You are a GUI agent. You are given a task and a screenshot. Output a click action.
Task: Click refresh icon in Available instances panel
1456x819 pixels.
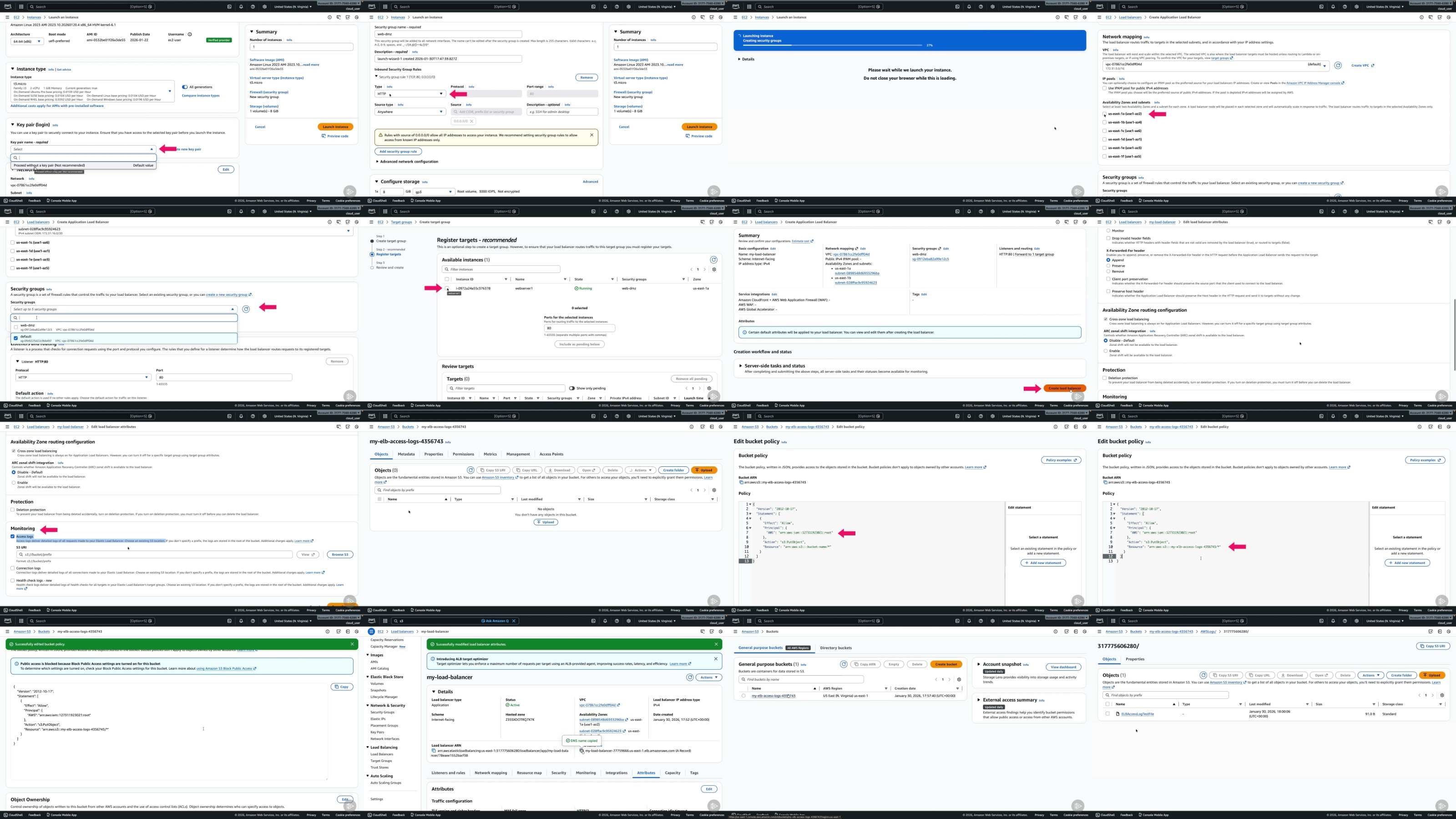pos(713,260)
